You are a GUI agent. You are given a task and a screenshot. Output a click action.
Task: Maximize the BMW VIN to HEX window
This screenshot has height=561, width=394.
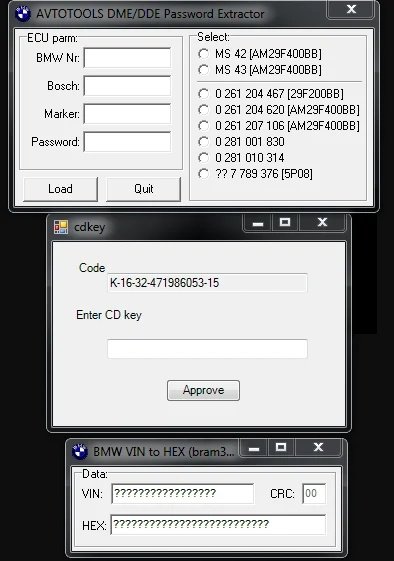point(281,448)
